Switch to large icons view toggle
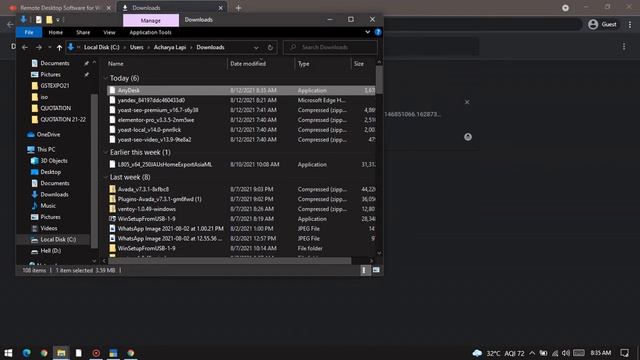 tap(376, 270)
